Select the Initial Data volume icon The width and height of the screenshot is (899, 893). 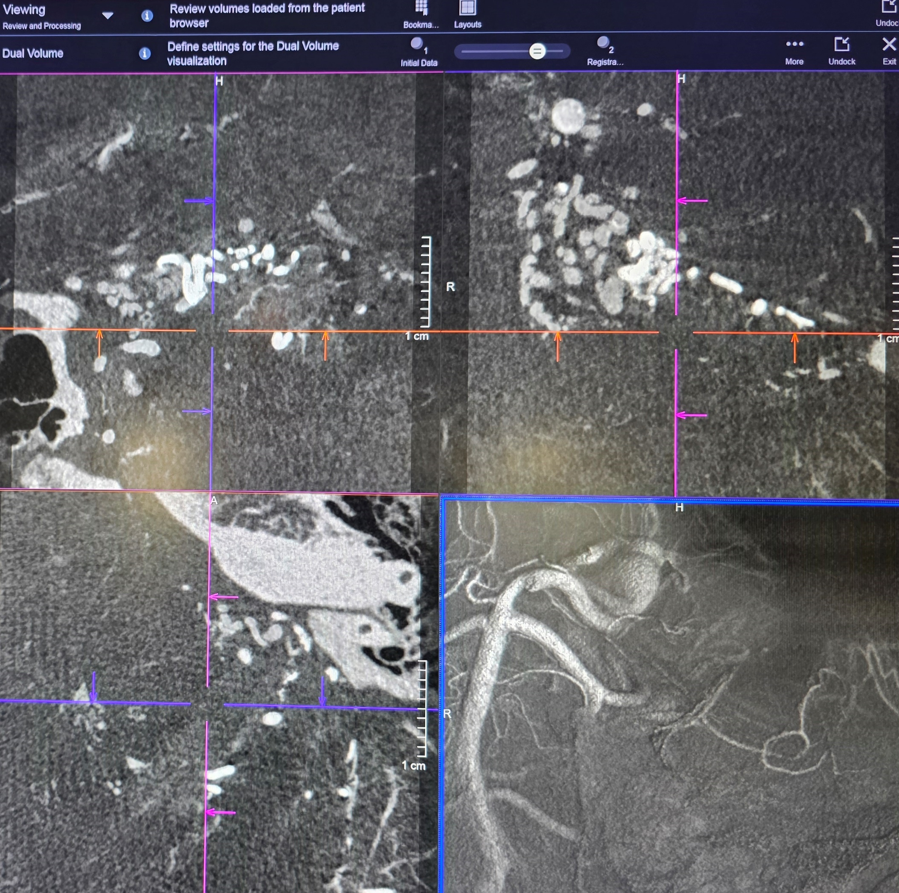(x=418, y=46)
